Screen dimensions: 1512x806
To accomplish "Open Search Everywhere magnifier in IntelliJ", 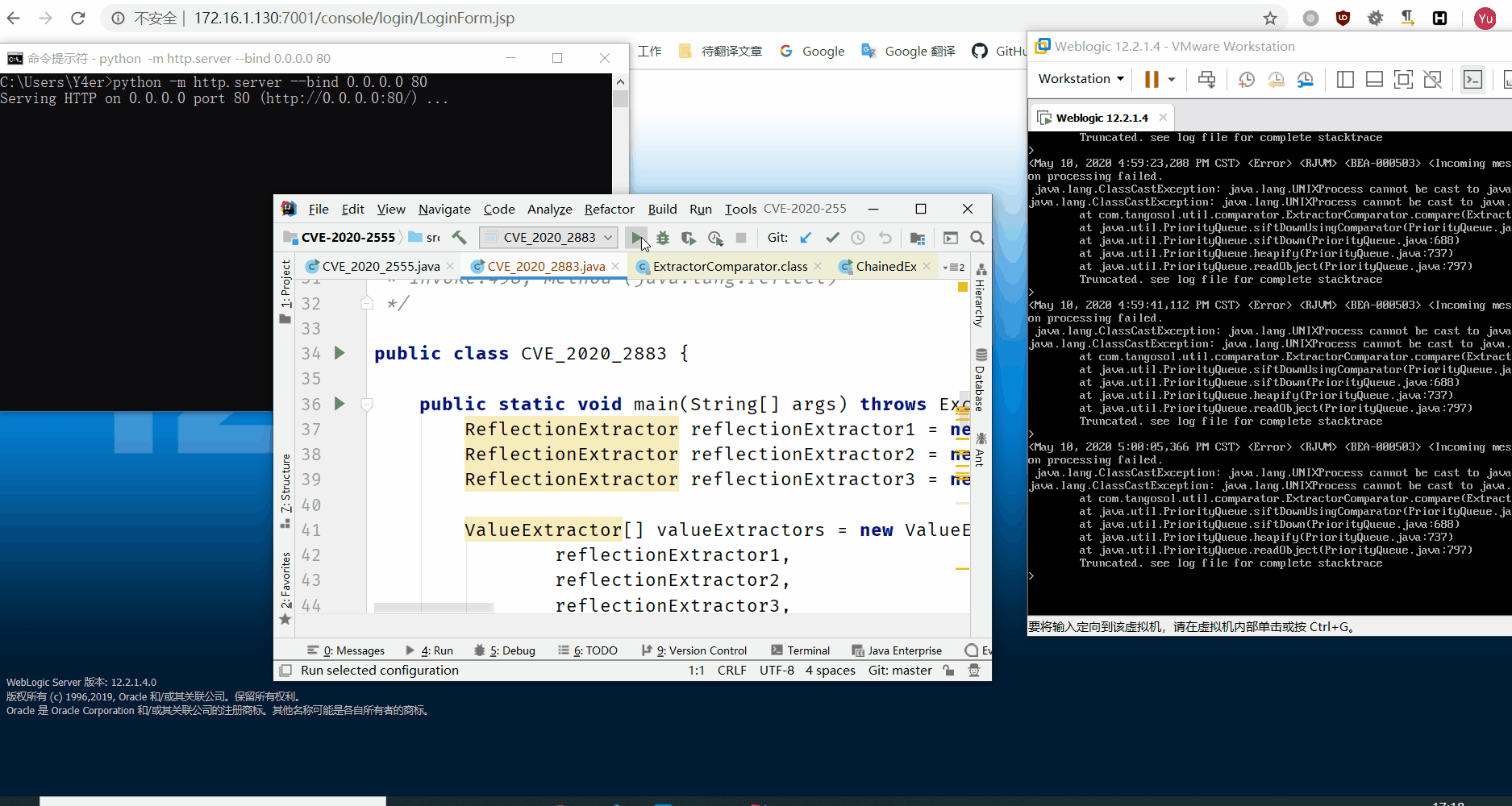I will (x=977, y=238).
